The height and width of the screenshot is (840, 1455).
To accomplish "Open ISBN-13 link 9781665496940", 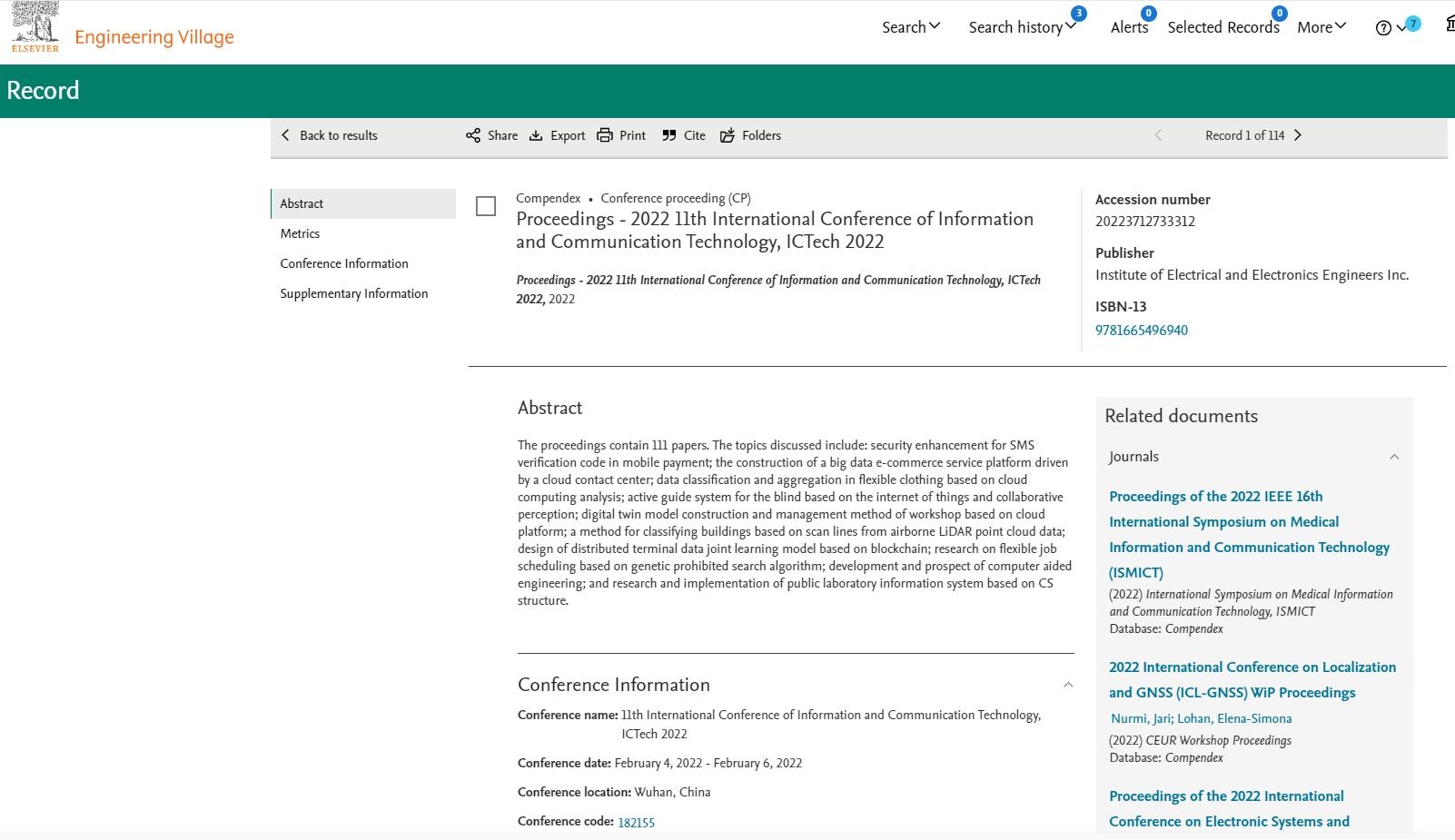I will pos(1141,331).
